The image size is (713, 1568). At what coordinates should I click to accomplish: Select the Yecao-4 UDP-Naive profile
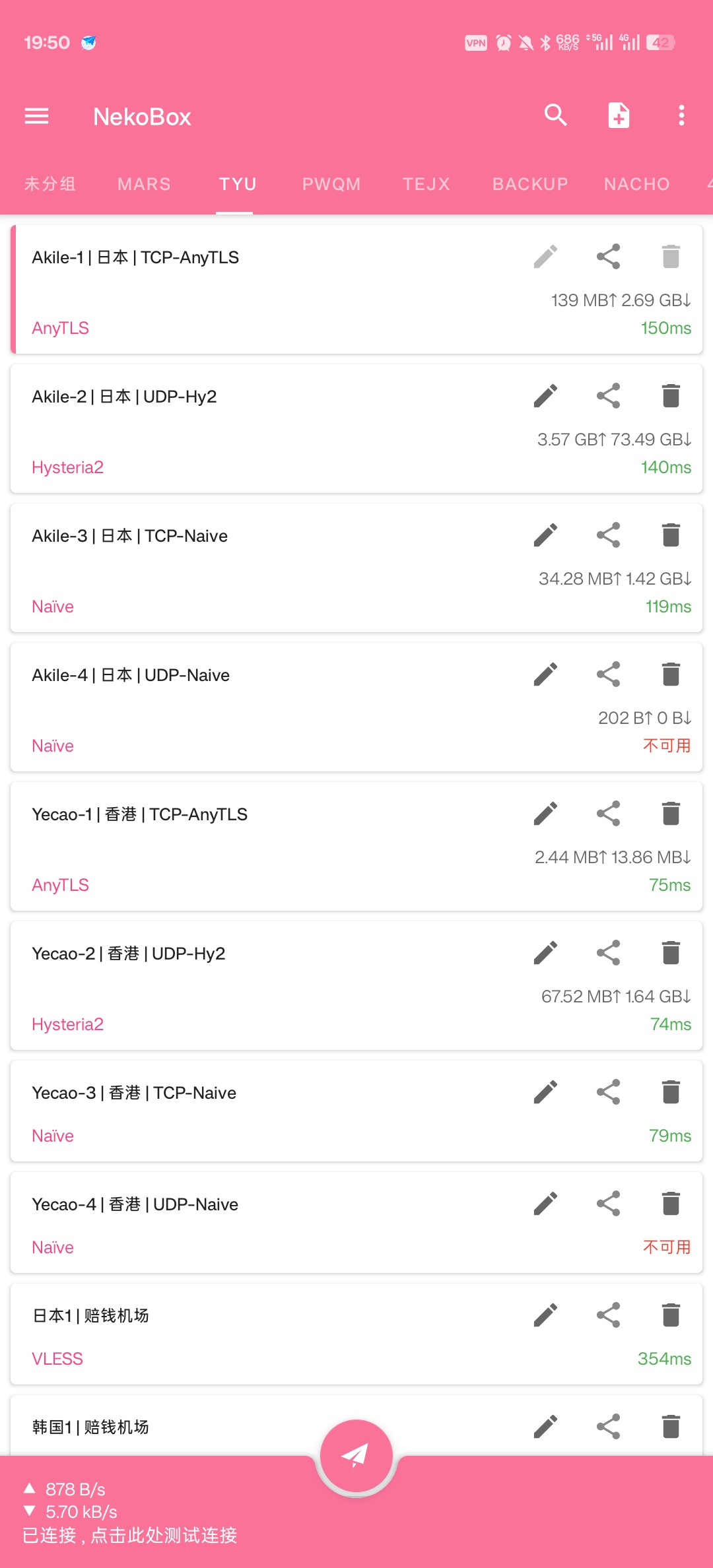356,1223
